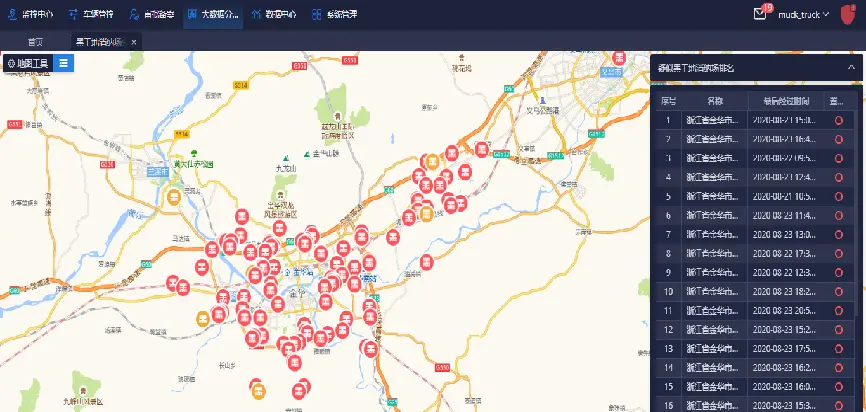Close the 黑工地消纳场 tab
The image size is (866, 412).
click(x=134, y=42)
